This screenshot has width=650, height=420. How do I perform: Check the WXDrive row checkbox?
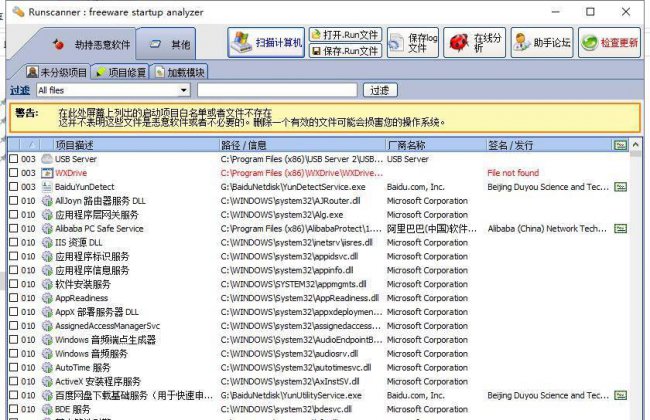click(x=14, y=172)
